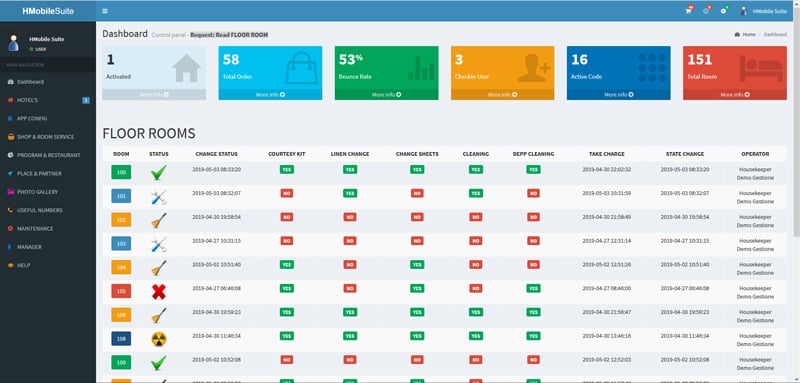This screenshot has height=383, width=800.
Task: Click the HMobileSuite logo
Action: click(48, 11)
